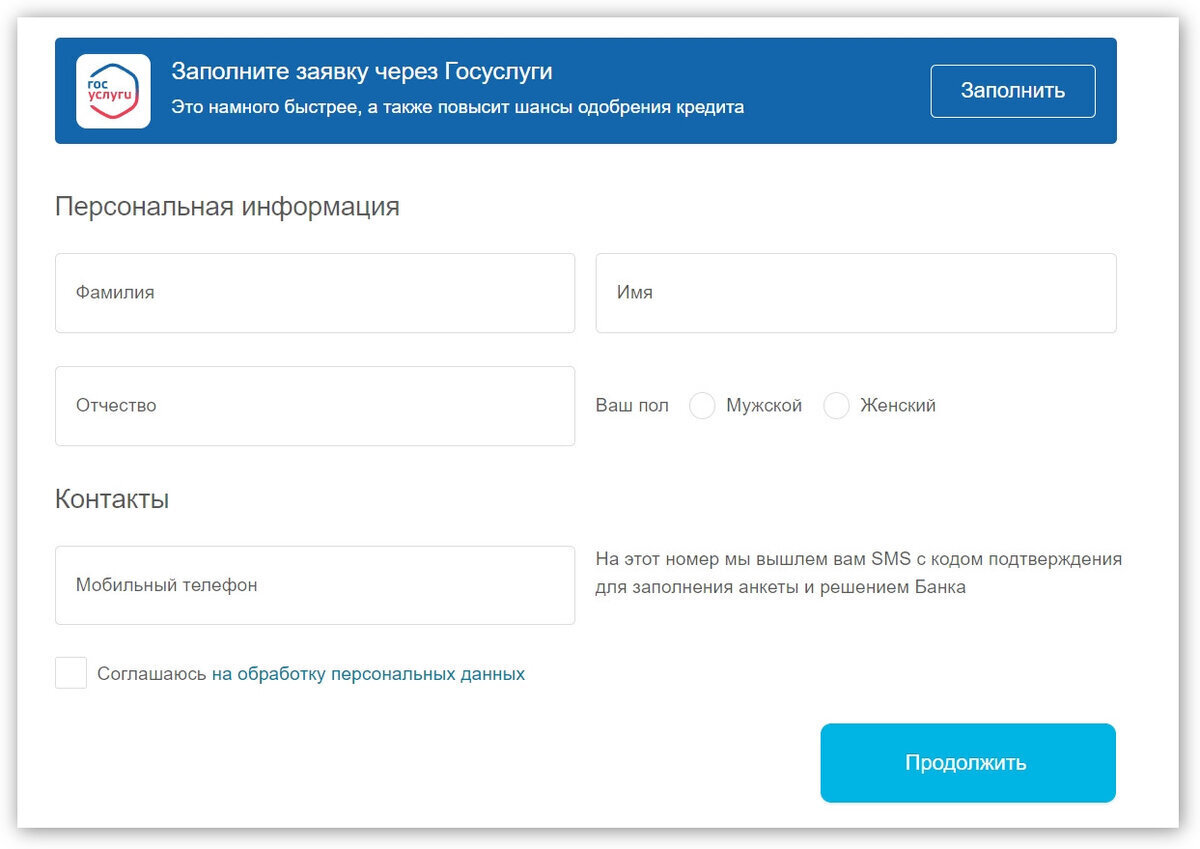The width and height of the screenshot is (1200, 849).
Task: Focus the Фамилия input field
Action: coord(315,293)
